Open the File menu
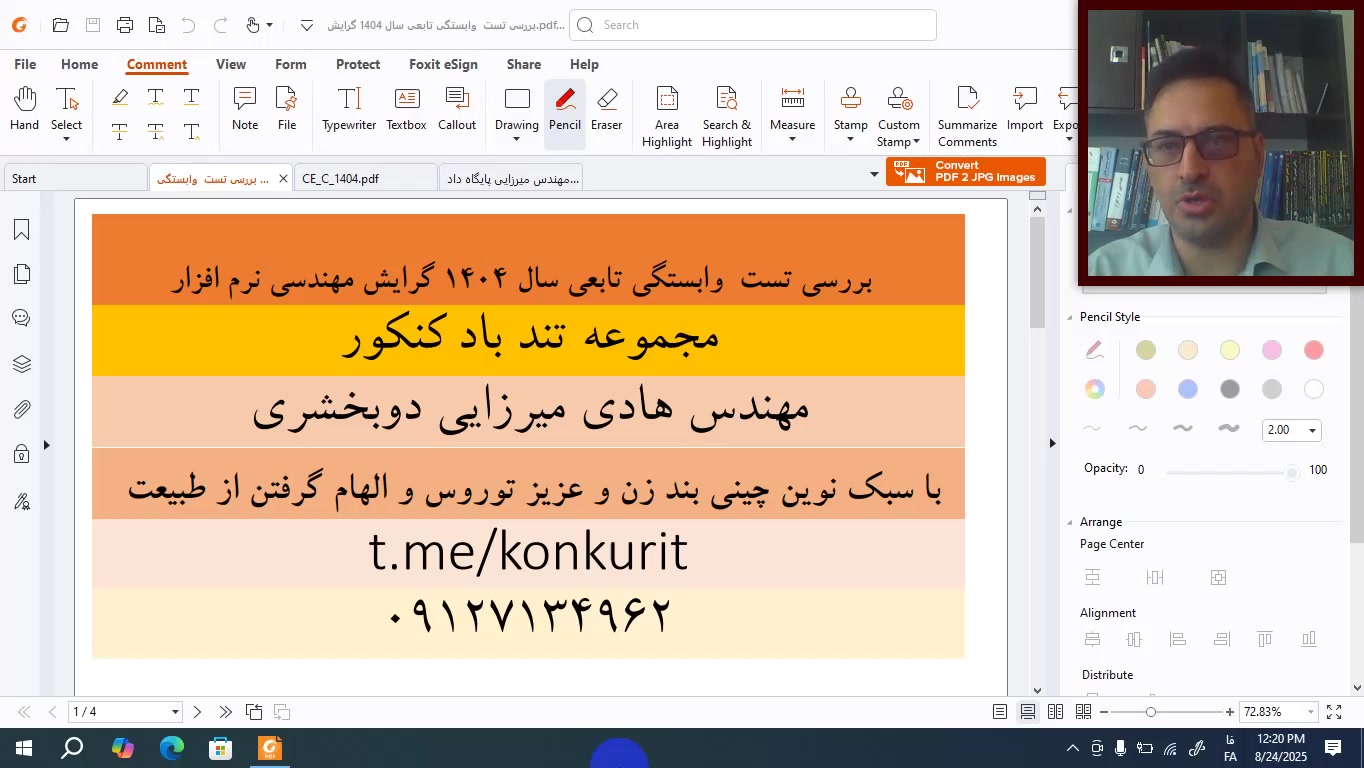 pos(25,64)
